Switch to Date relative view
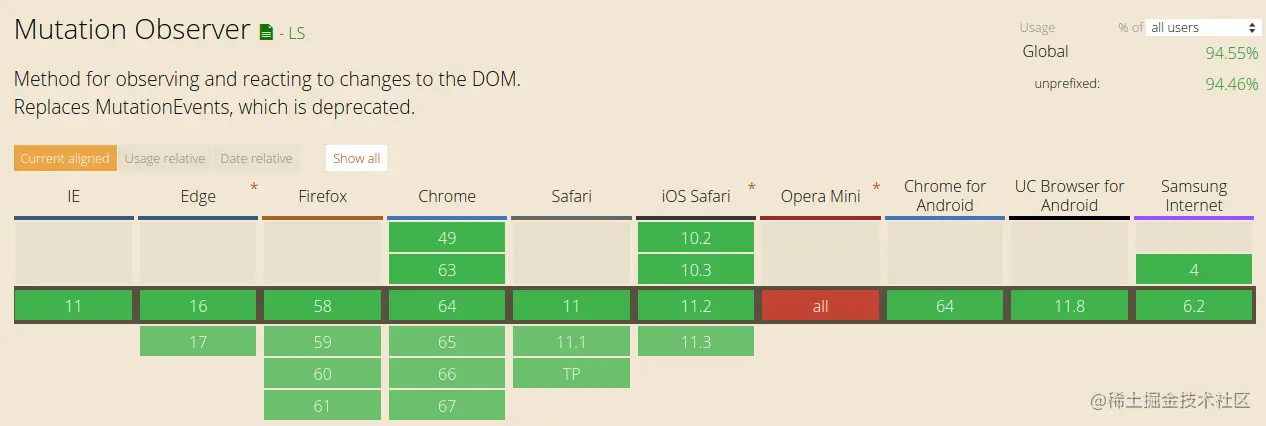Screen dimensions: 1266x426 click(256, 158)
